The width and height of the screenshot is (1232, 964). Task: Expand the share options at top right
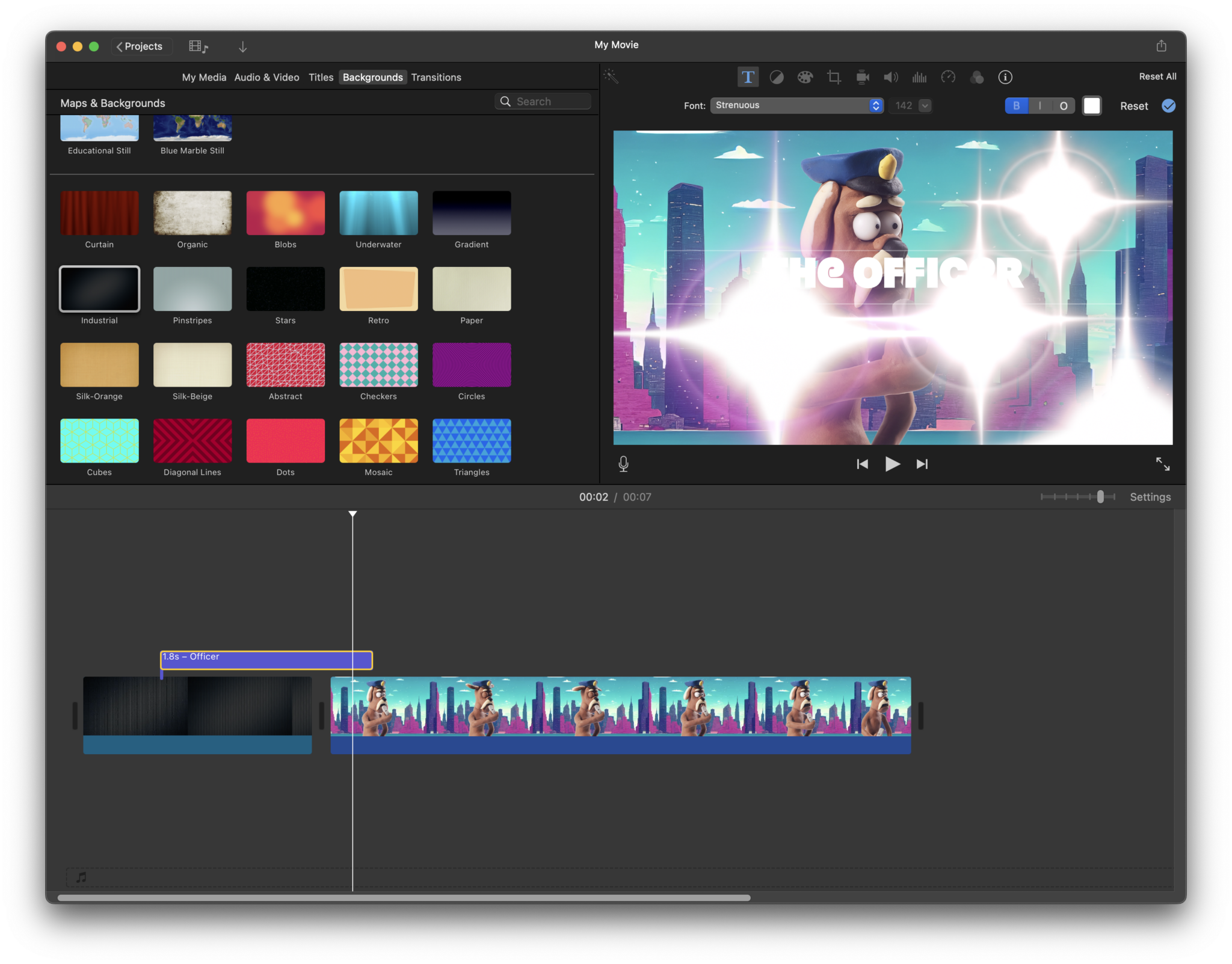pos(1161,45)
